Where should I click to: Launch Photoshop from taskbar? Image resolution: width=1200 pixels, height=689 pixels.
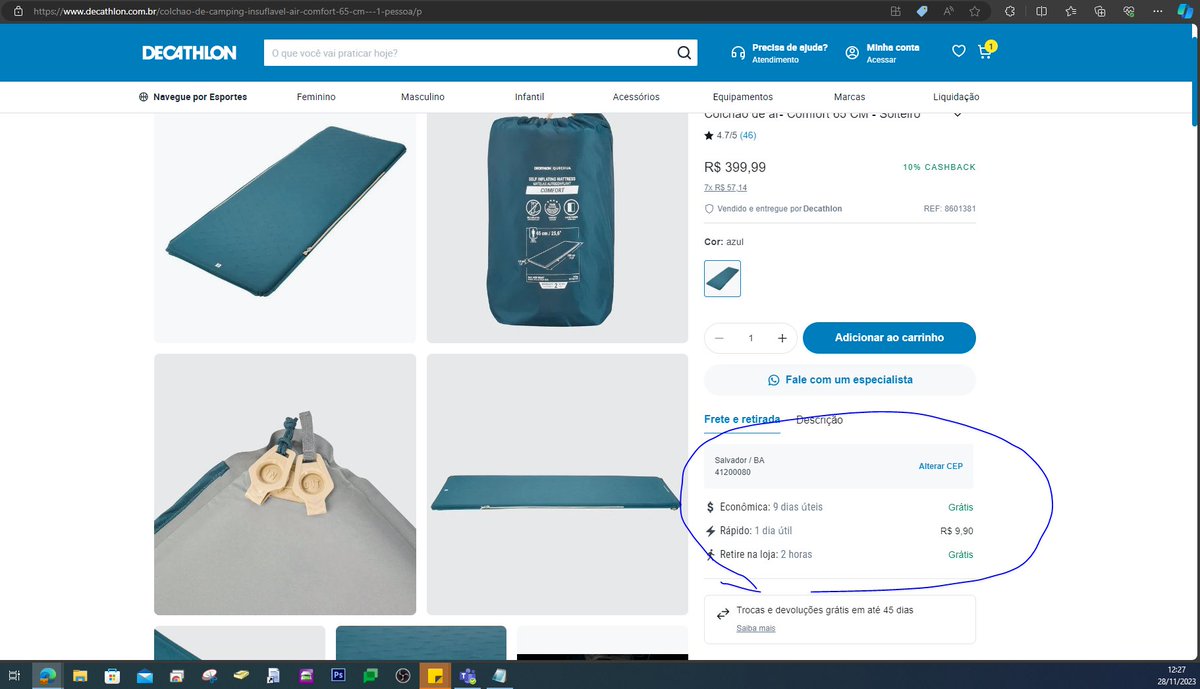point(338,676)
